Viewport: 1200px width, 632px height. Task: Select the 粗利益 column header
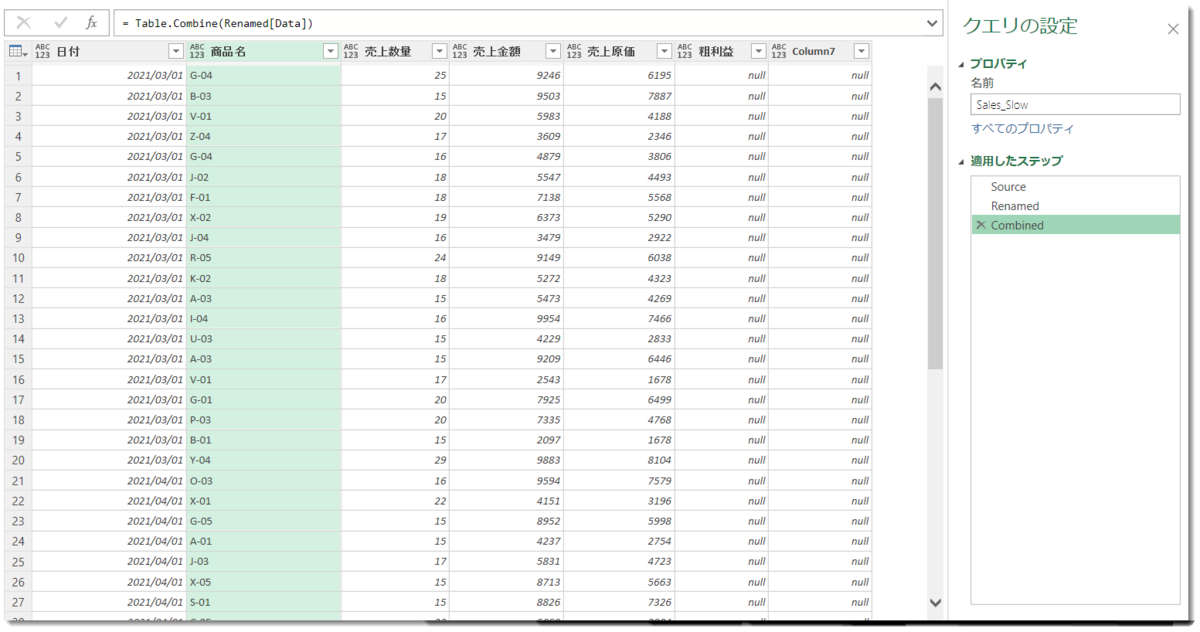721,51
